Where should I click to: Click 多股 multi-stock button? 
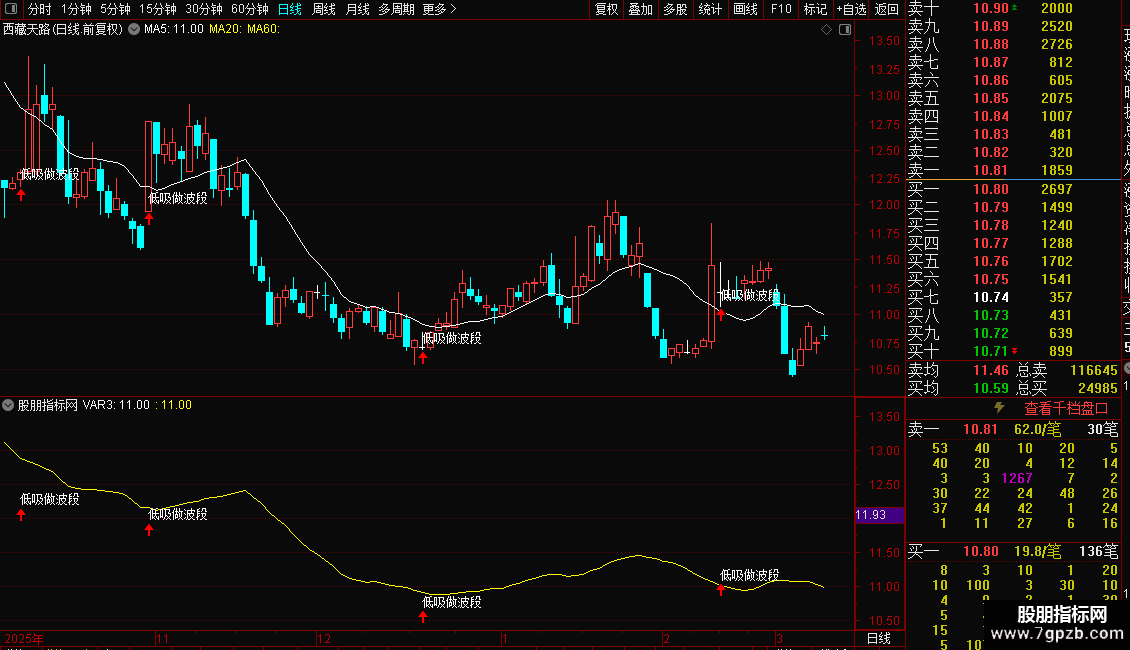675,9
